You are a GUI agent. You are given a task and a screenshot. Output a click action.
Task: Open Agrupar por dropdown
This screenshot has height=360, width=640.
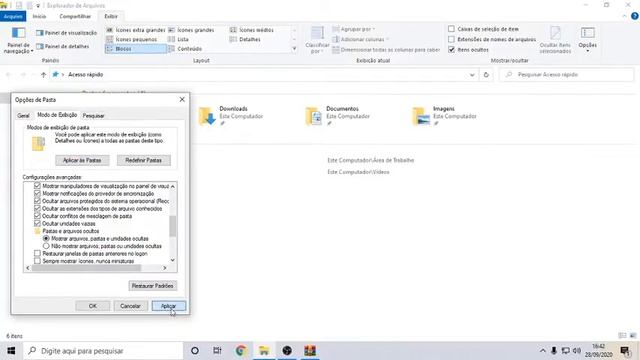pyautogui.click(x=353, y=29)
